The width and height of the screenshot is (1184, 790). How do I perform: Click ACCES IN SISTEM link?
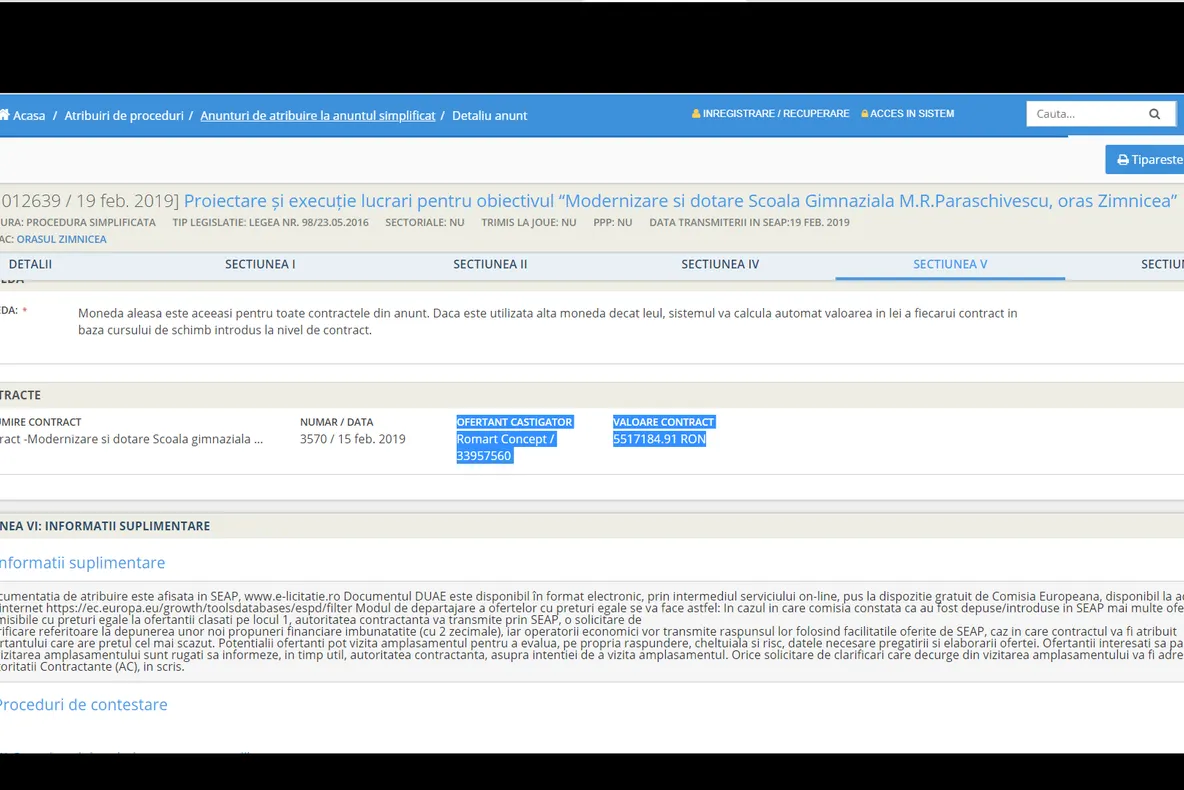(912, 113)
